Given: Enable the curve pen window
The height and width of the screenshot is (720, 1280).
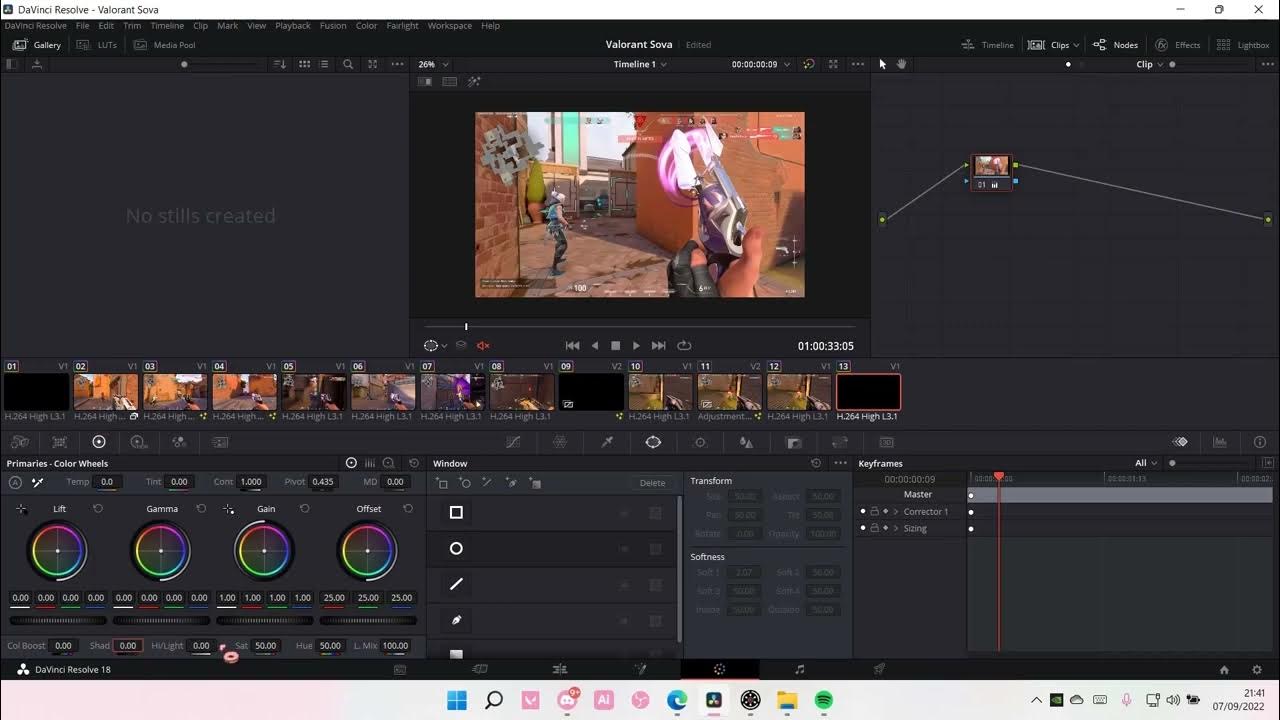Looking at the screenshot, I should [456, 620].
